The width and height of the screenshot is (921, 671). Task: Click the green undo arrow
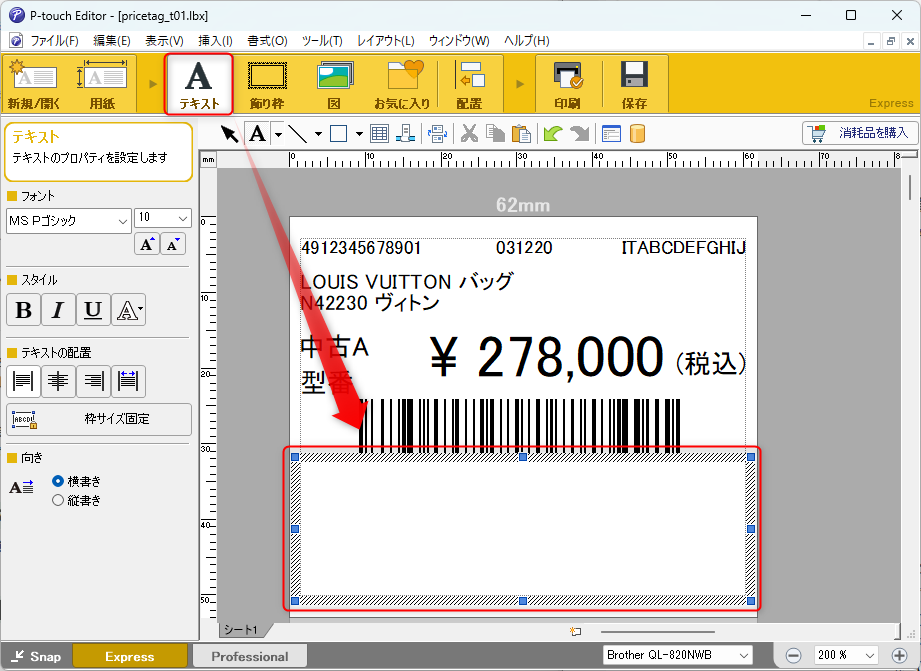coord(552,134)
